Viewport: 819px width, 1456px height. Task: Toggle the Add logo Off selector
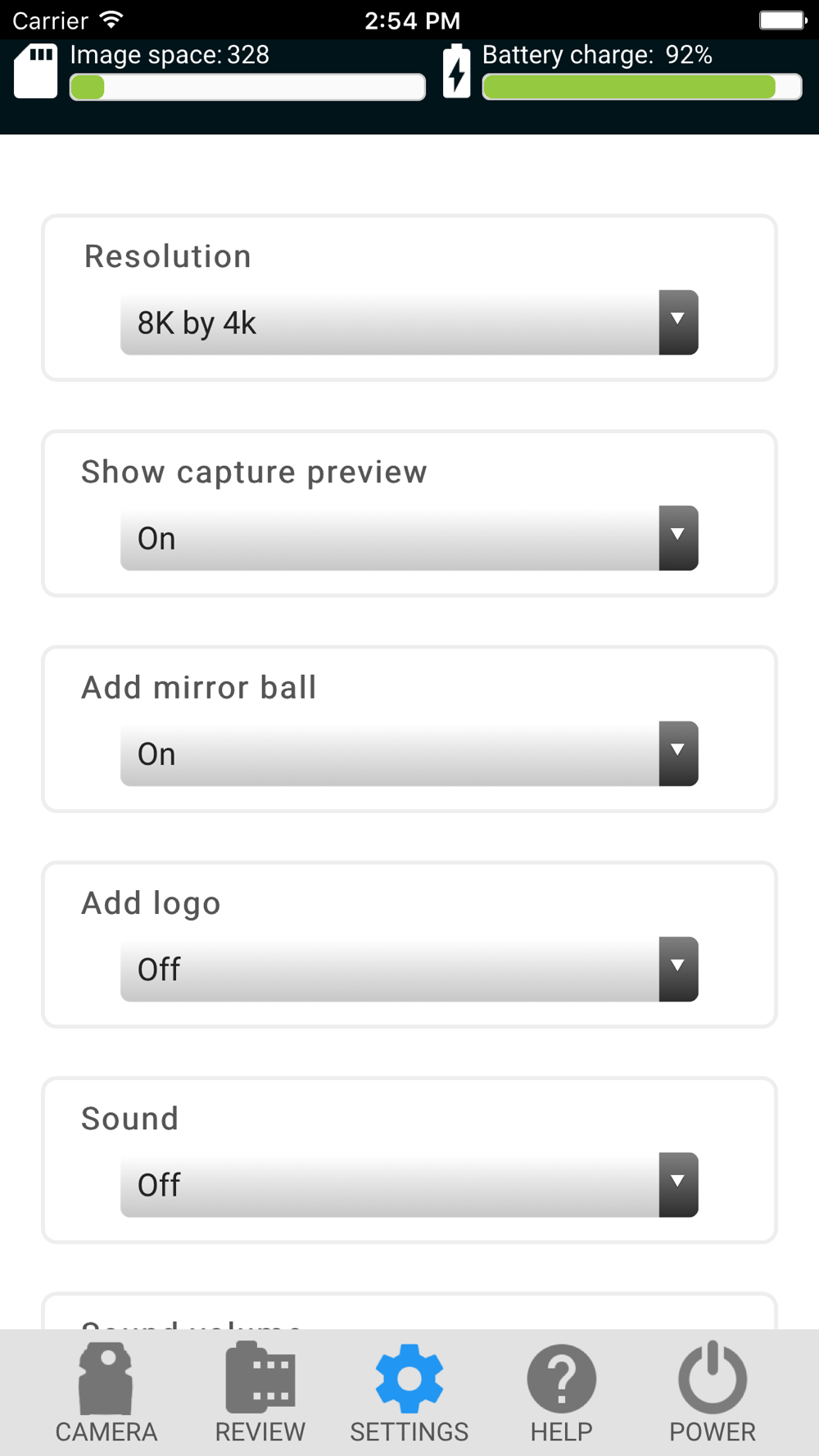(409, 969)
